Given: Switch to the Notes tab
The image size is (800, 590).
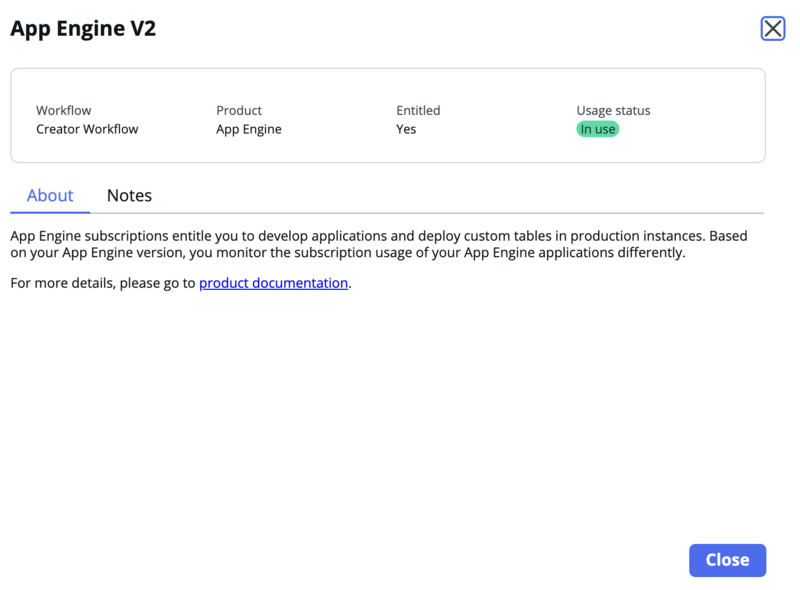Looking at the screenshot, I should (129, 195).
